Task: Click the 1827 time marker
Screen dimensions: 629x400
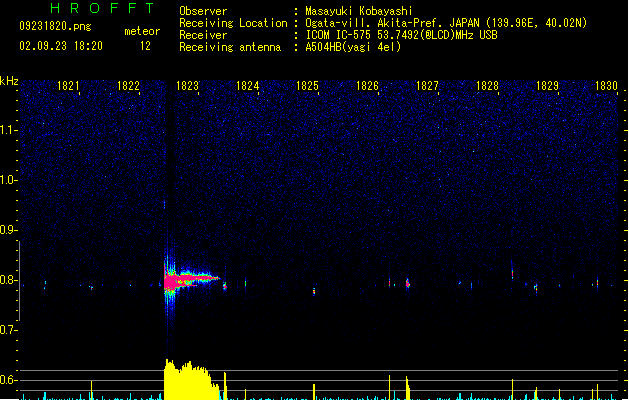Action: click(x=427, y=86)
